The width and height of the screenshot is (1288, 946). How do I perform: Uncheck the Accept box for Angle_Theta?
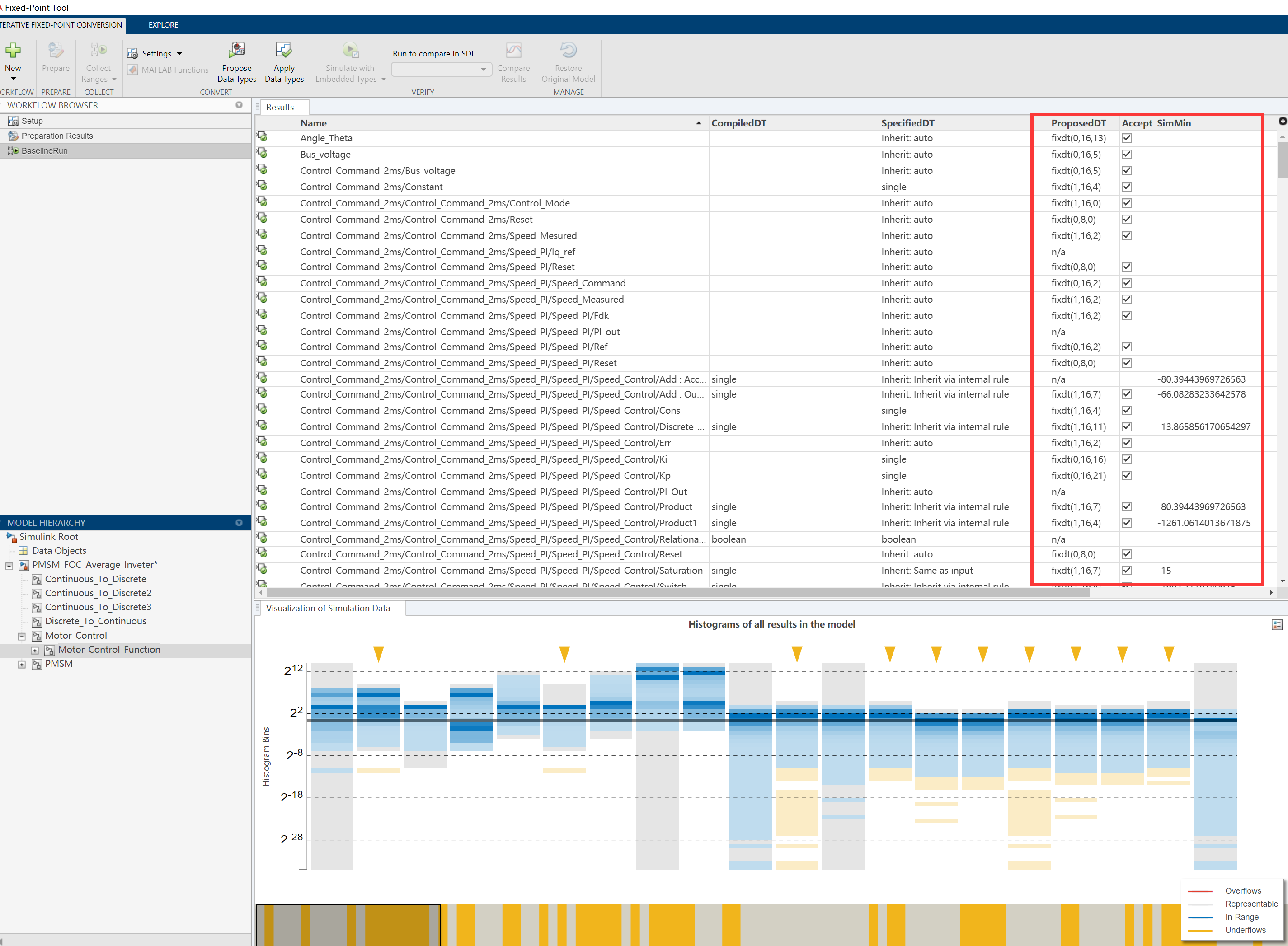(x=1127, y=138)
